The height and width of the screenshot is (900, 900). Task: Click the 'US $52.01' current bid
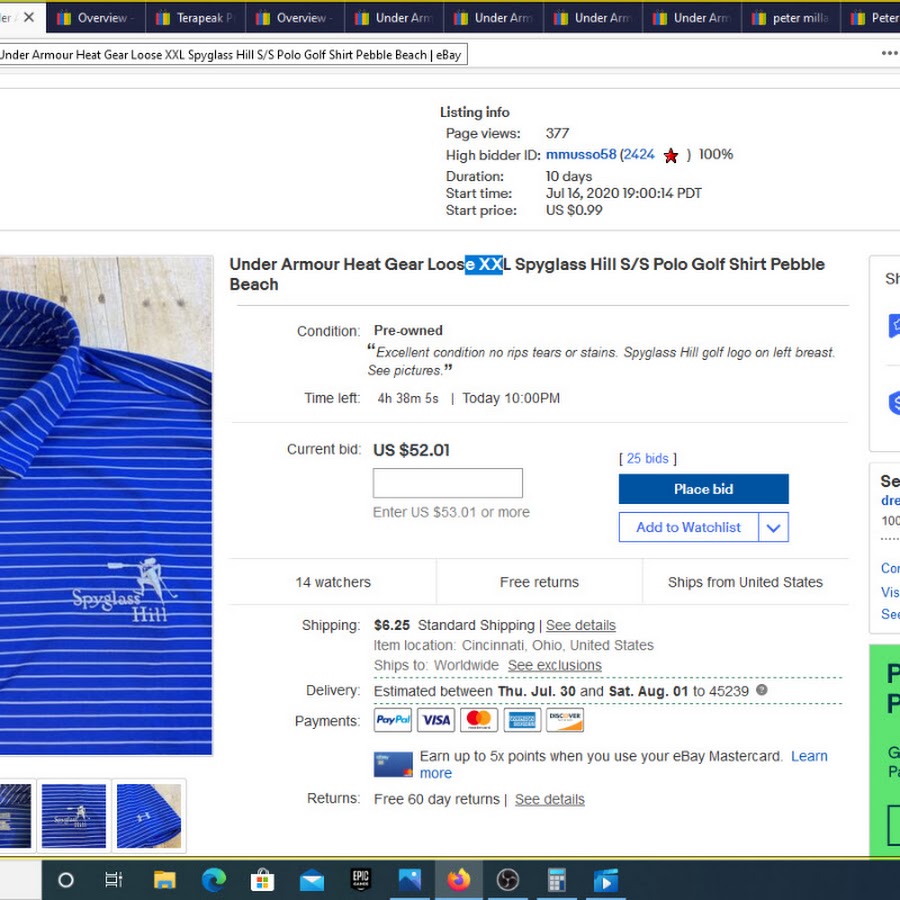pos(412,450)
